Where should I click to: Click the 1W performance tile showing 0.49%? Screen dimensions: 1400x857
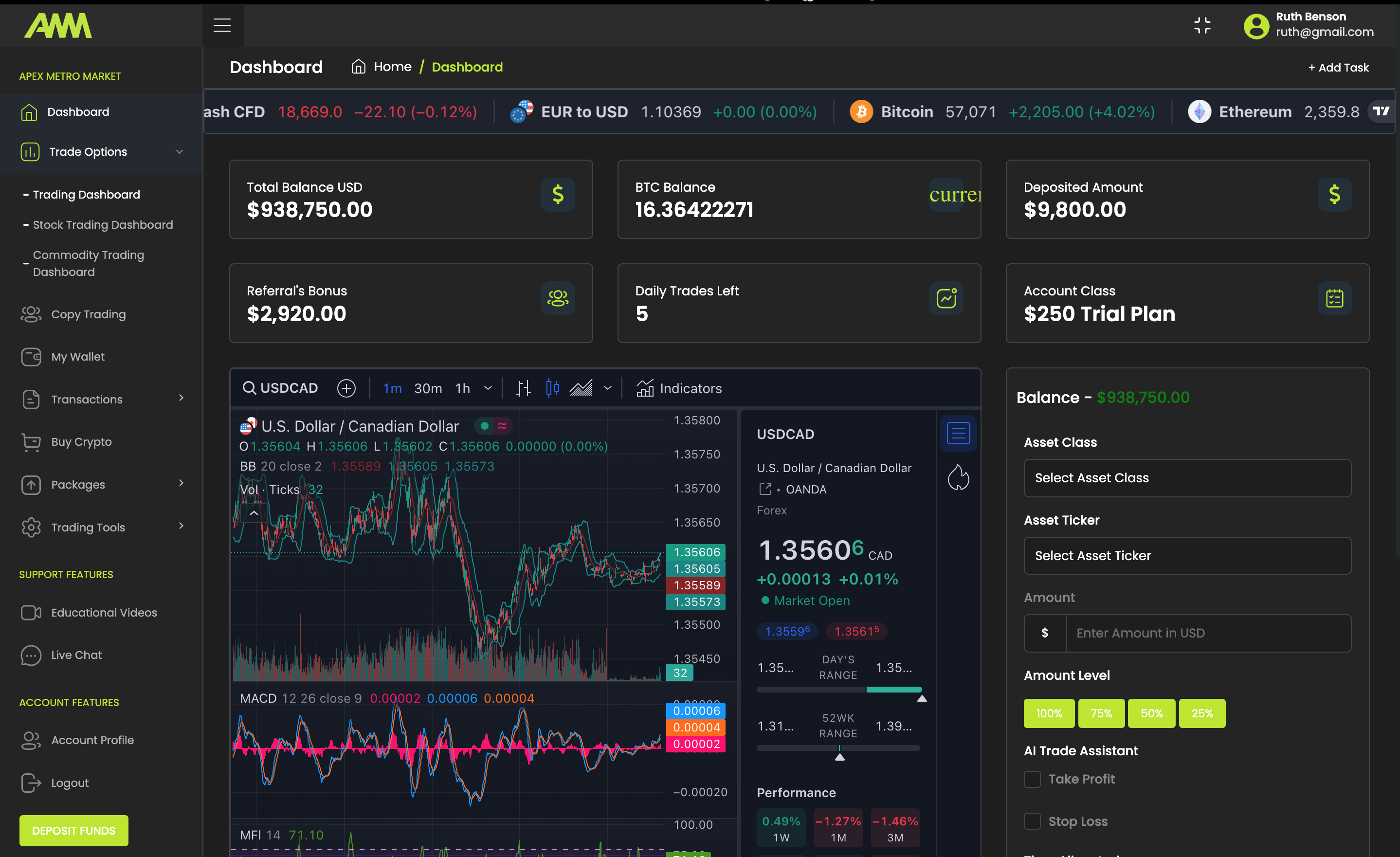pos(781,829)
